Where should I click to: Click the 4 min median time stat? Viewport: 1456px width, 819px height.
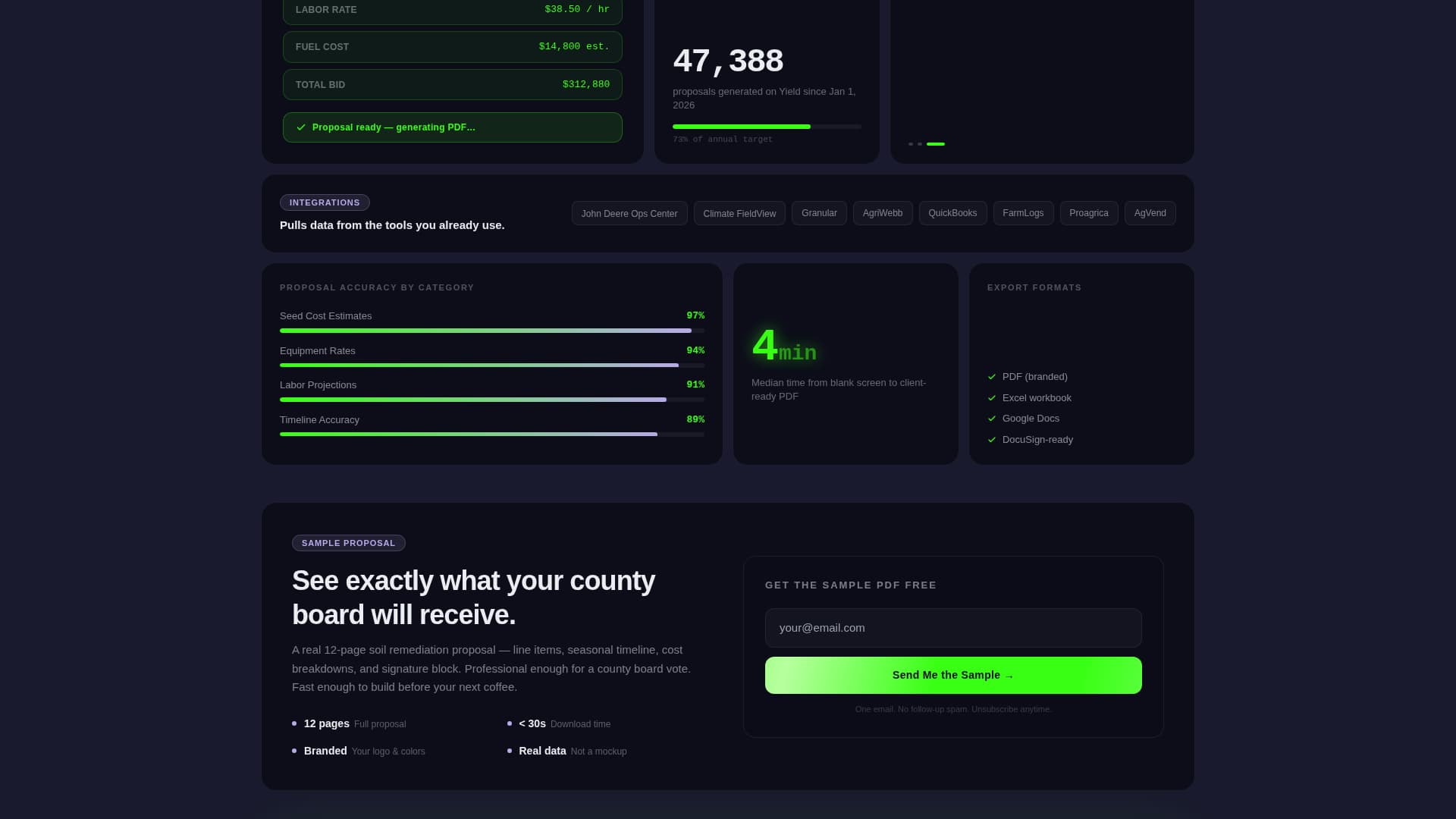pyautogui.click(x=784, y=347)
